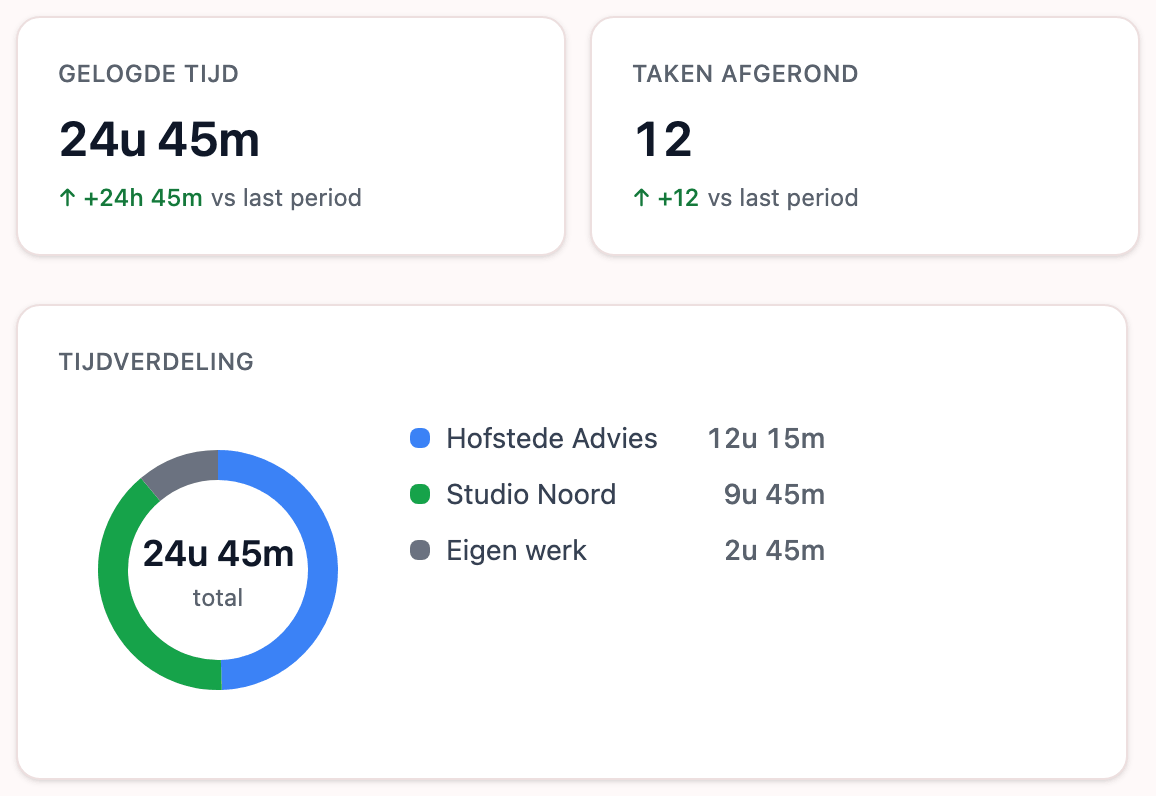Viewport: 1156px width, 796px height.
Task: Click the 'Eigen werk' legend label
Action: click(x=516, y=551)
